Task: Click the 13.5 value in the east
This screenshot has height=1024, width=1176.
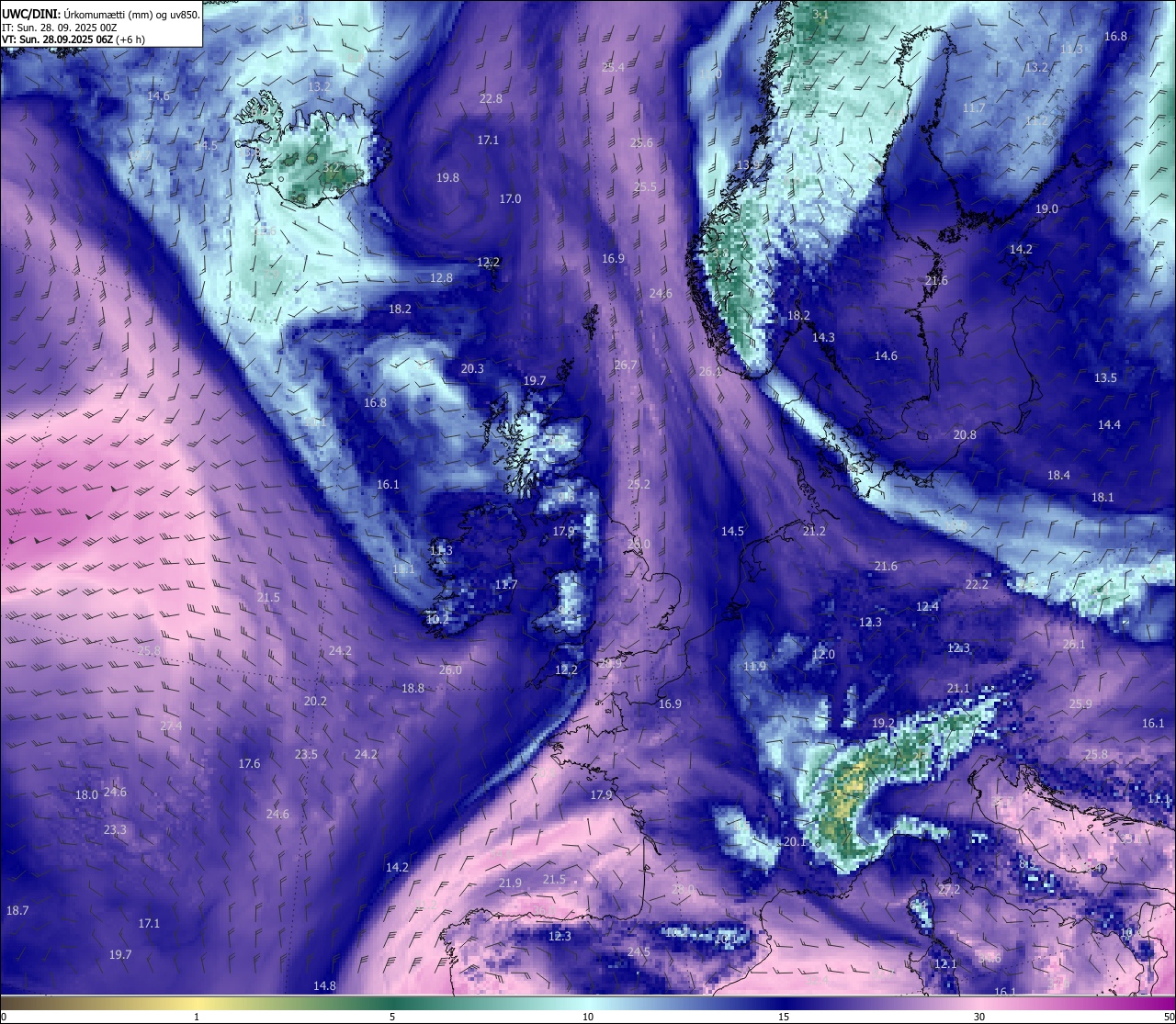Action: 1105,378
